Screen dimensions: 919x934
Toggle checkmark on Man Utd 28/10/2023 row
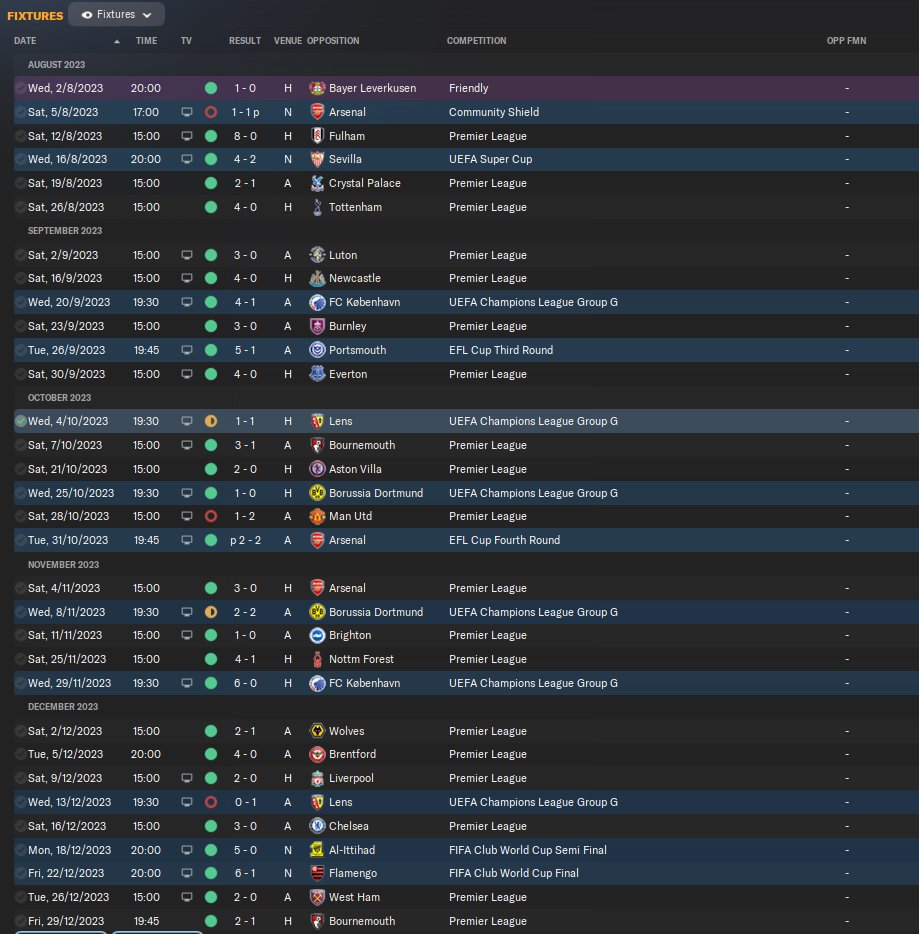coord(21,516)
